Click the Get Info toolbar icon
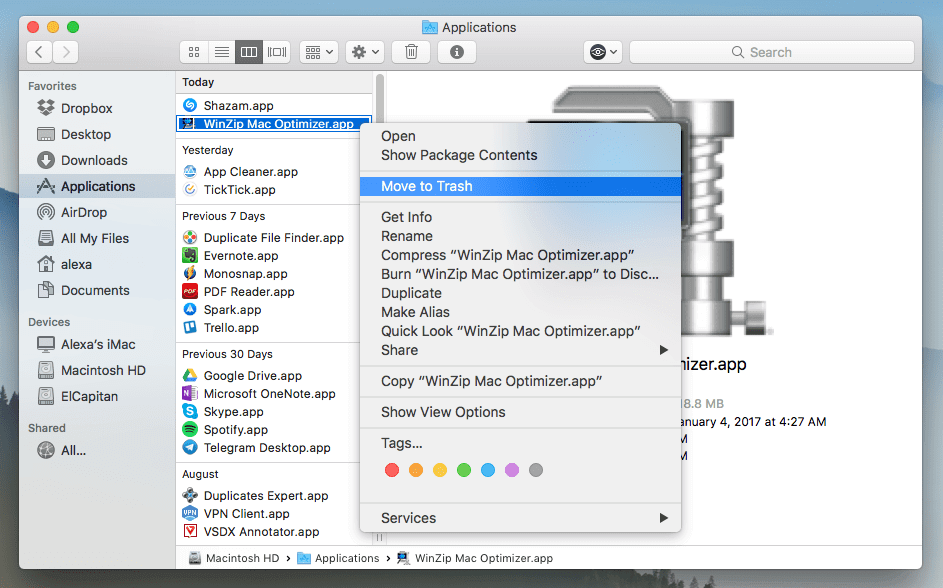Image resolution: width=943 pixels, height=588 pixels. coord(457,52)
